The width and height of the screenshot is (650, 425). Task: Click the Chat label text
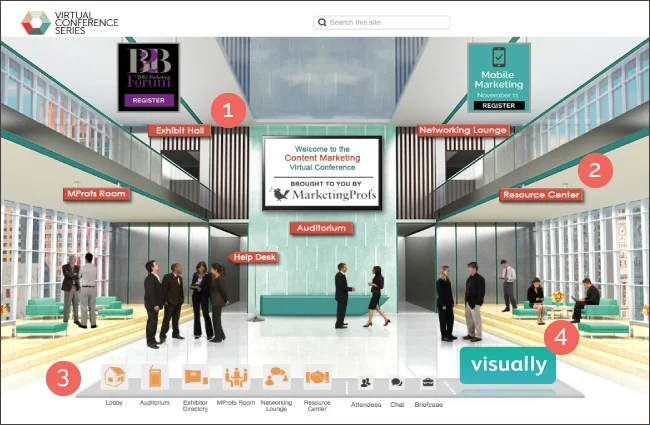click(x=397, y=405)
